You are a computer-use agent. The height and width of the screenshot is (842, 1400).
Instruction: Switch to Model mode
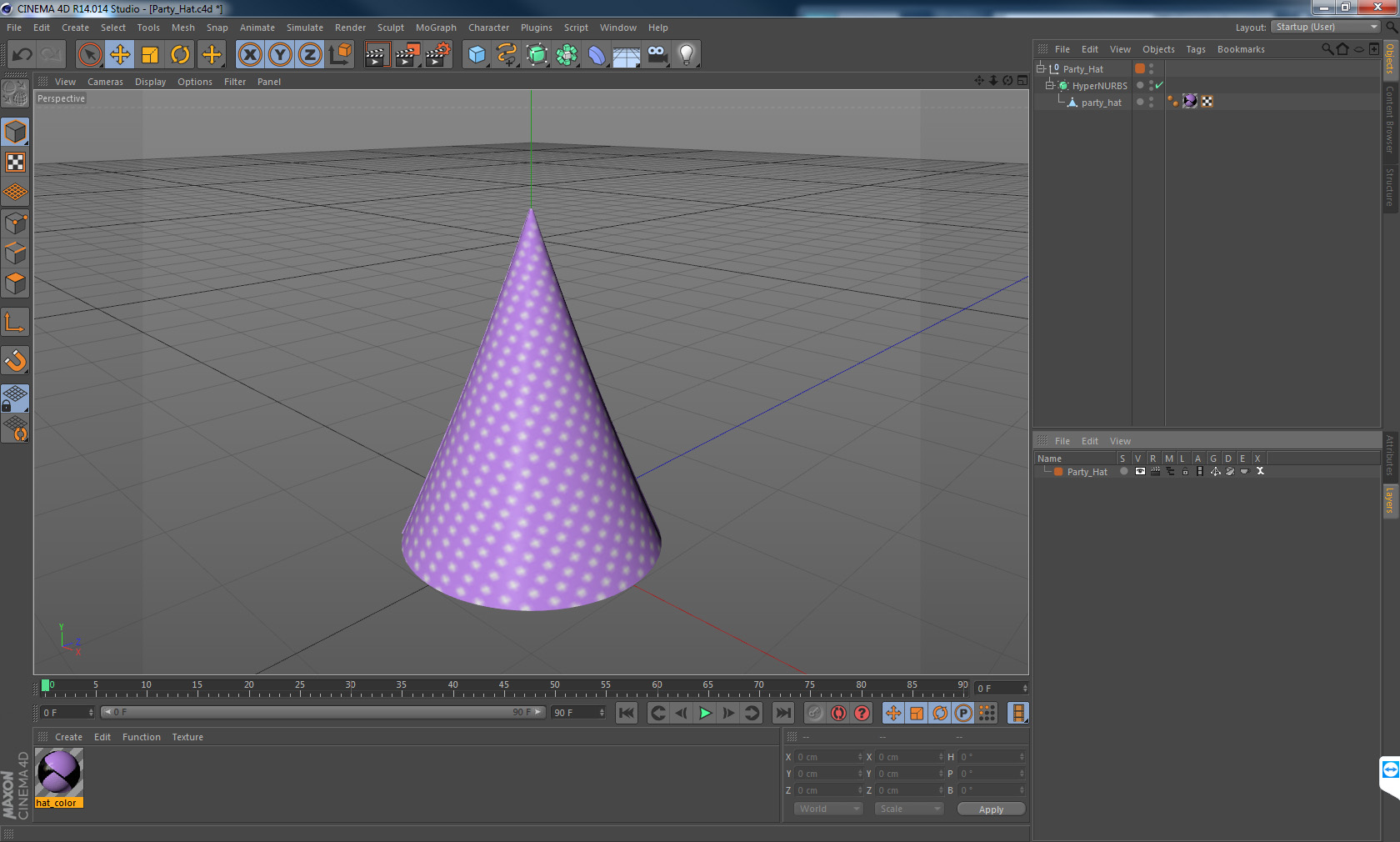(x=16, y=132)
